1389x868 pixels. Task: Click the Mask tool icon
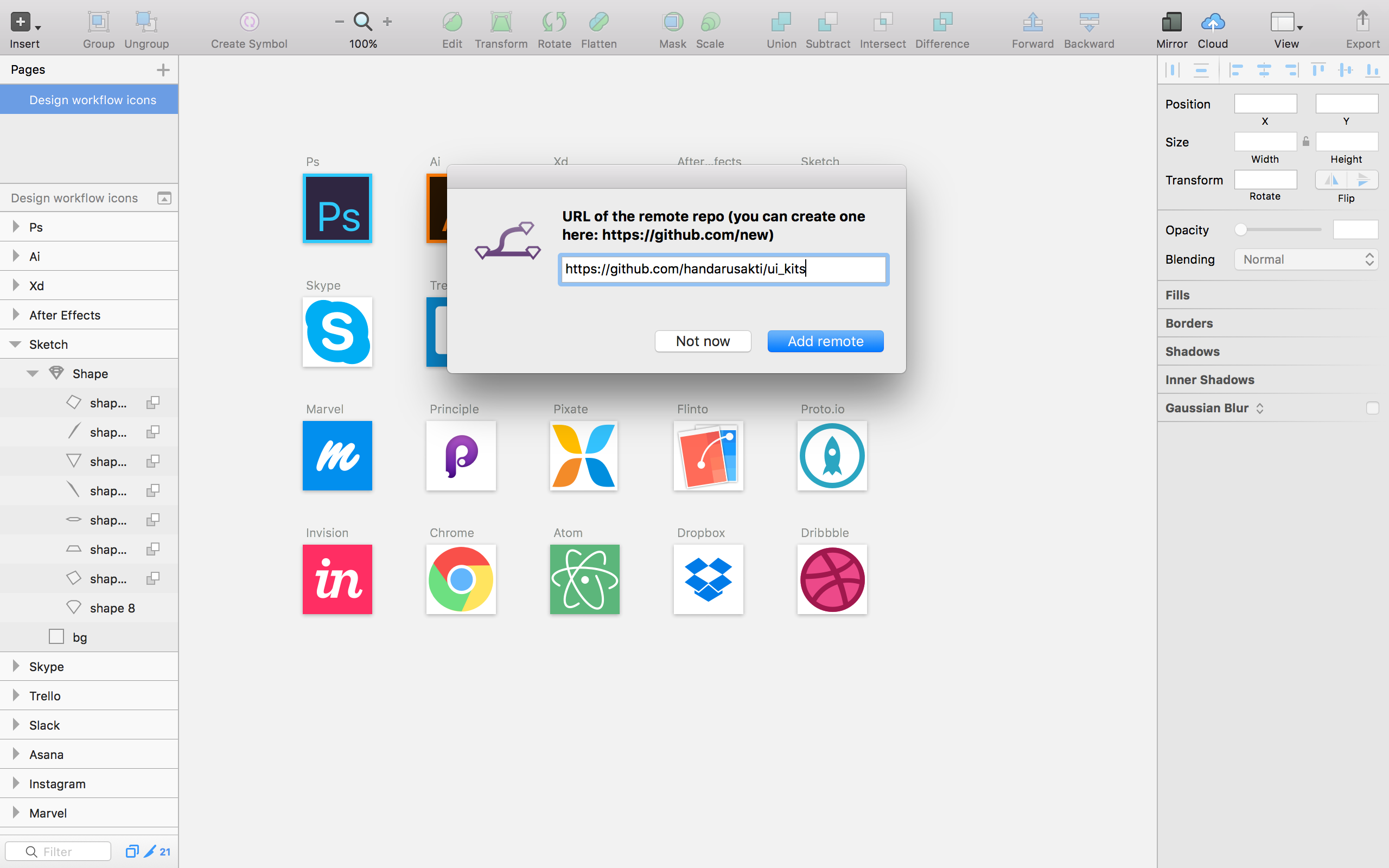(x=673, y=22)
